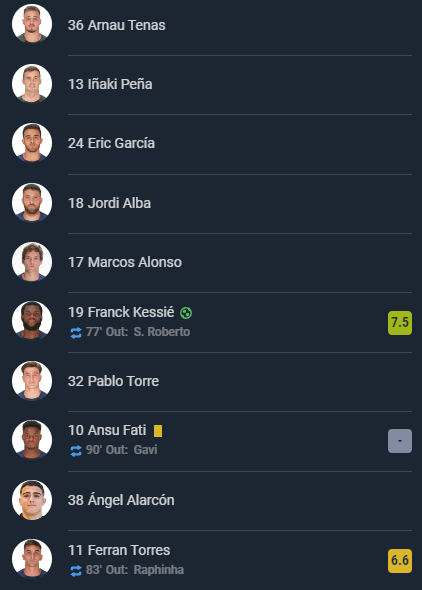
Task: Click S. Roberto in Kessié's substitution note
Action: pos(162,332)
